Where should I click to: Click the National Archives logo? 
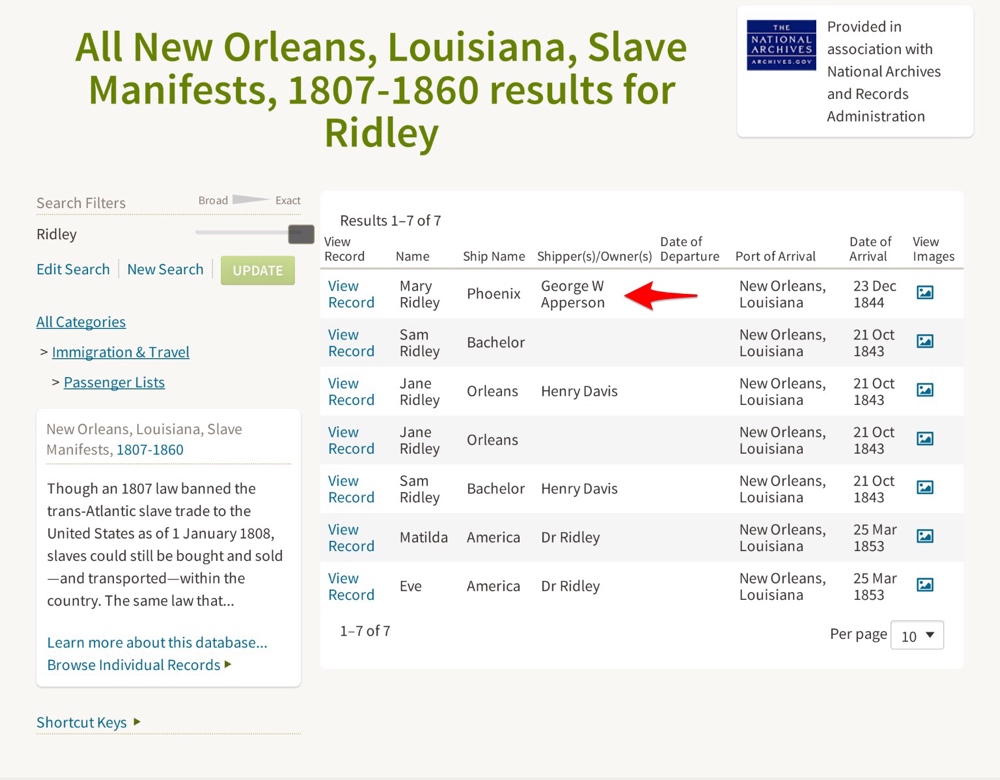pyautogui.click(x=781, y=46)
